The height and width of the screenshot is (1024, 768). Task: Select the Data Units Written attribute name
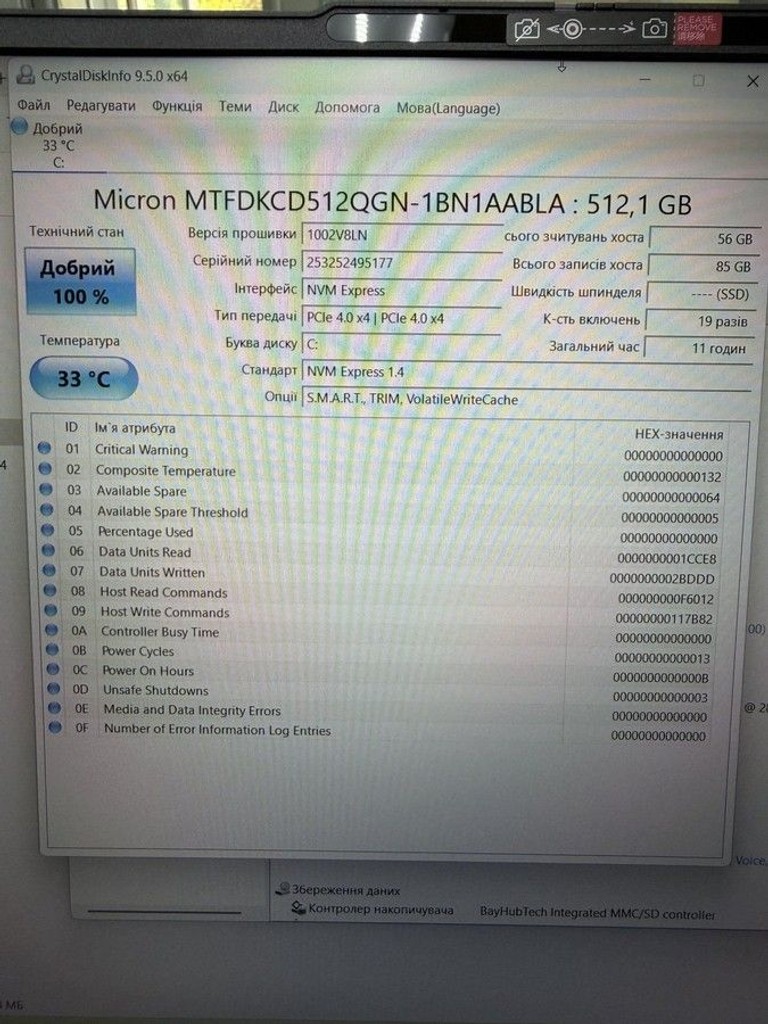pos(152,571)
